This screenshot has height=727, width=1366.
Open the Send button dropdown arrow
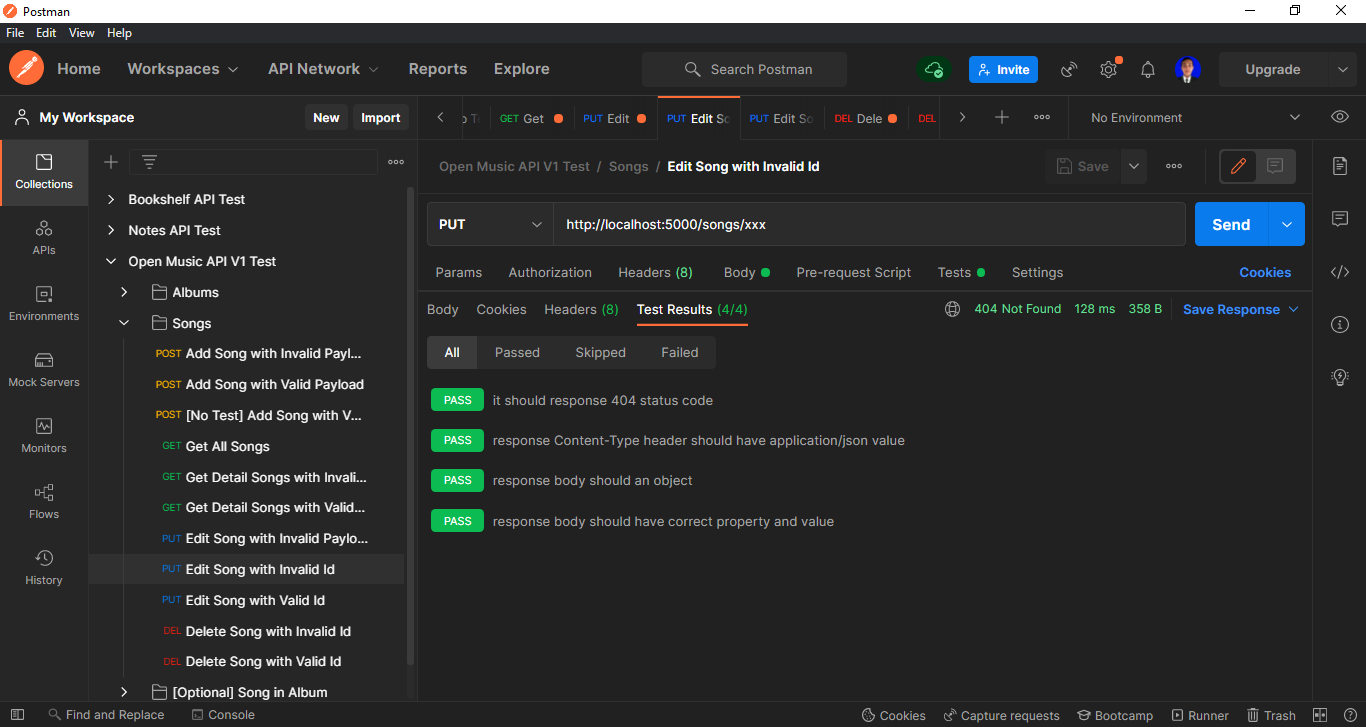[1286, 224]
